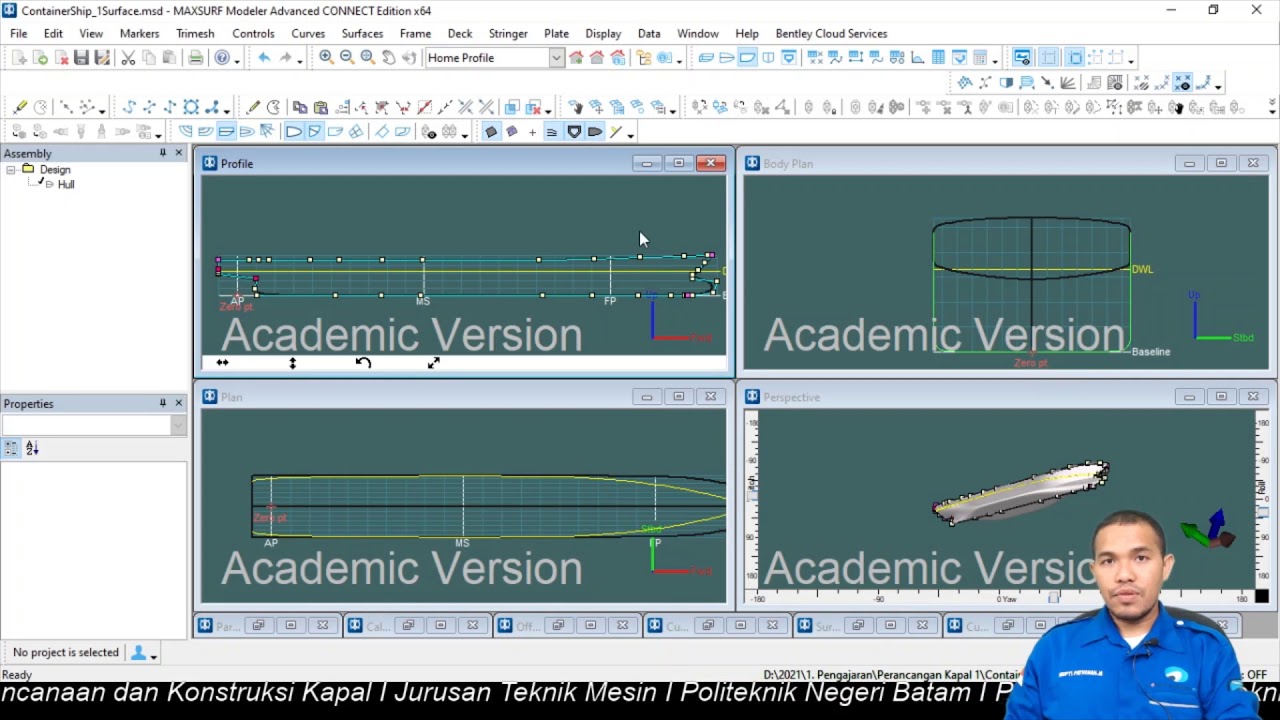Select the Hull item in Assembly tree
The height and width of the screenshot is (720, 1280).
[x=66, y=185]
